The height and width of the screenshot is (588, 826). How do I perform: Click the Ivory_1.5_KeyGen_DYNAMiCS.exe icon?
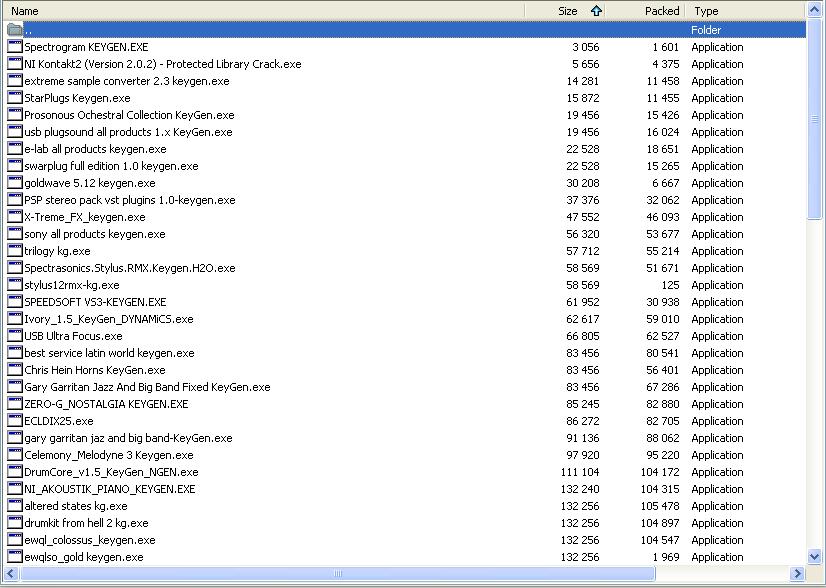(15, 319)
